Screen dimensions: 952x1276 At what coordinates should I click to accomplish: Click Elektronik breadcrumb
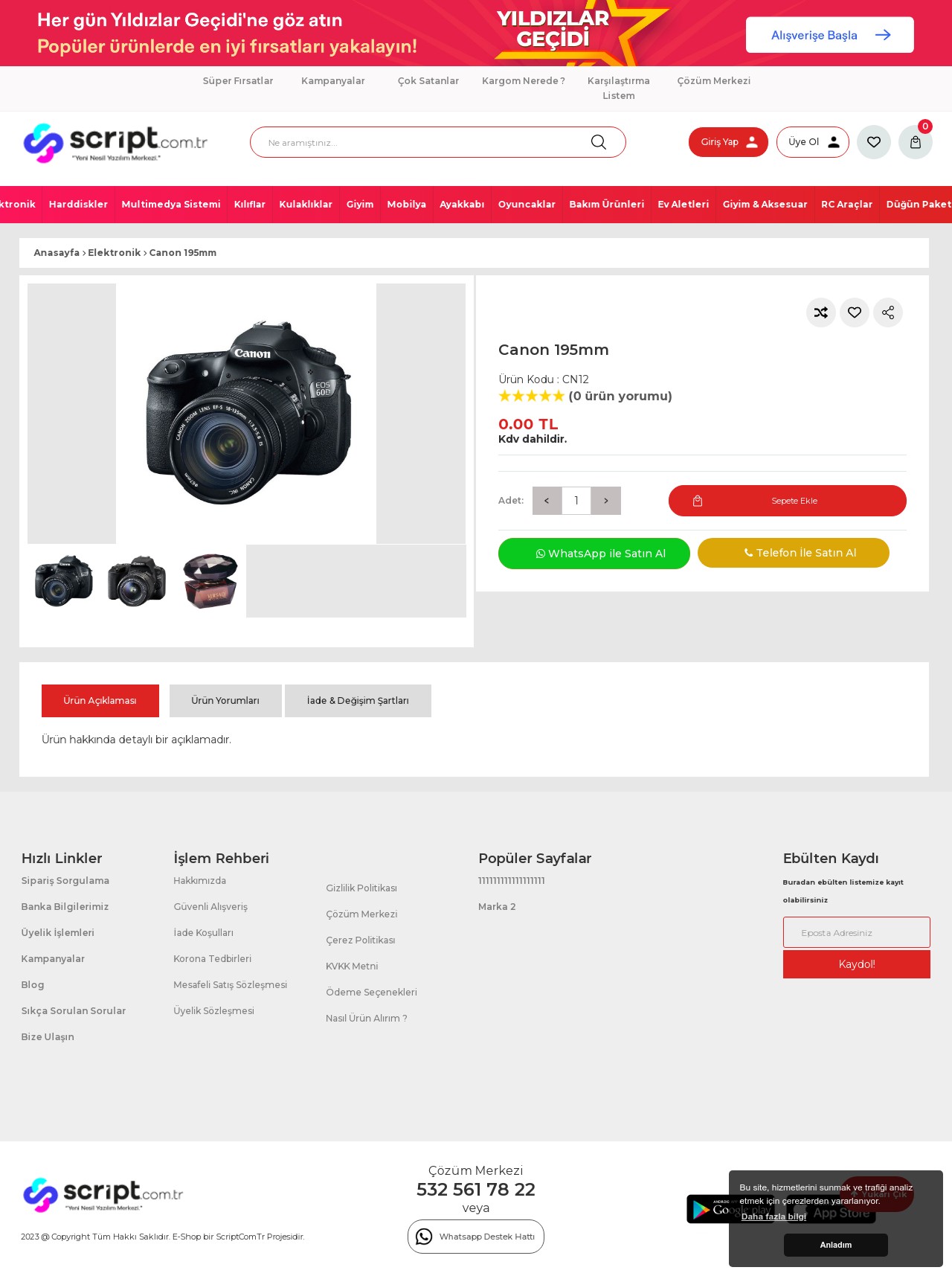click(x=114, y=253)
